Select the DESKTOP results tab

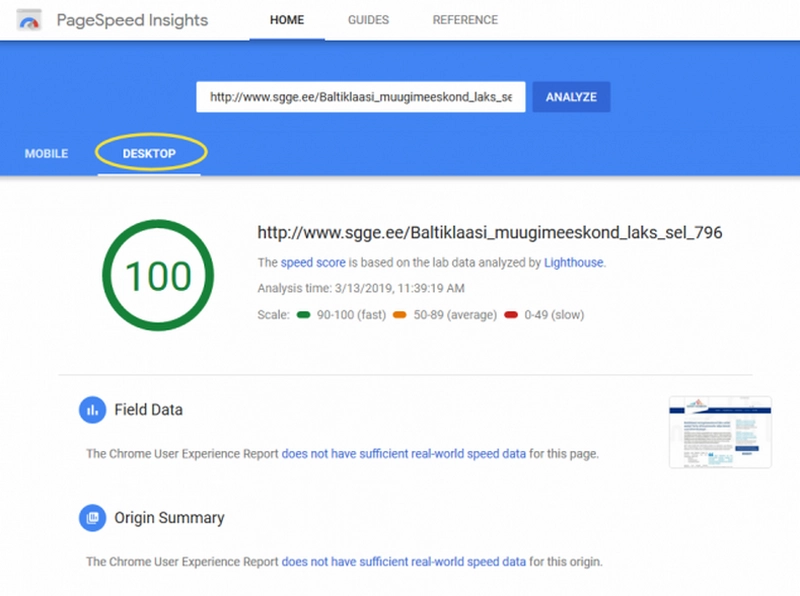149,154
